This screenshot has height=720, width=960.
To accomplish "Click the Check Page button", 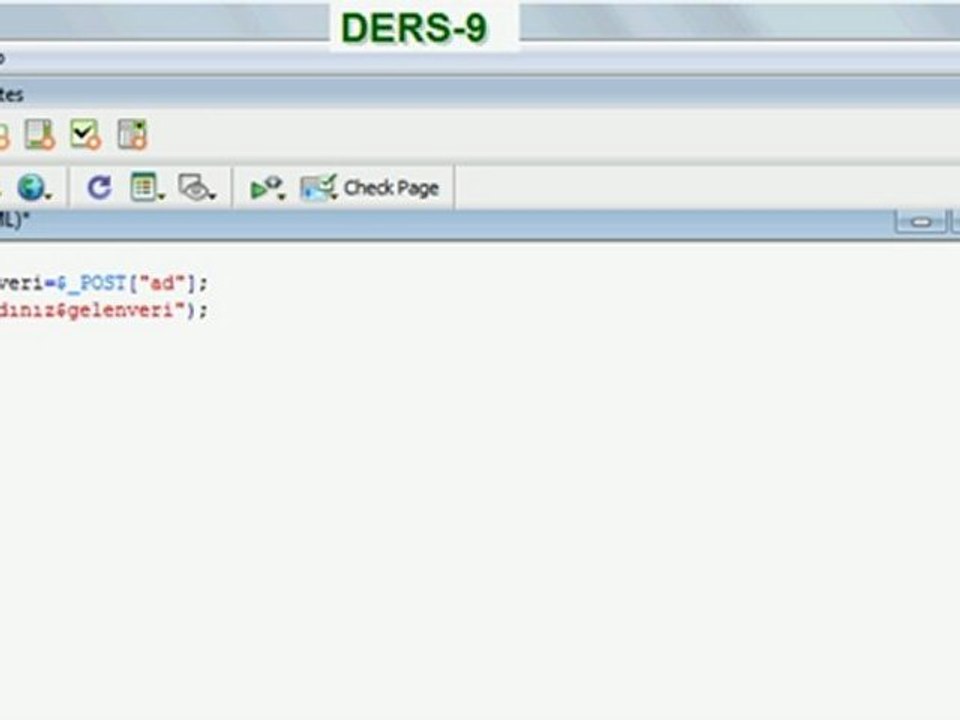I will [x=370, y=187].
